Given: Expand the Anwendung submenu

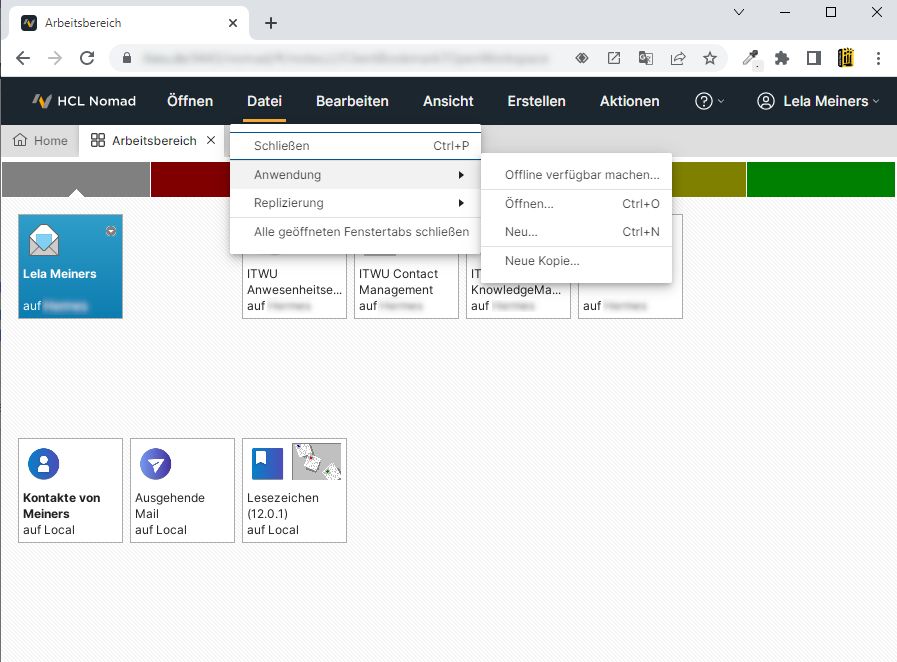Looking at the screenshot, I should (355, 175).
